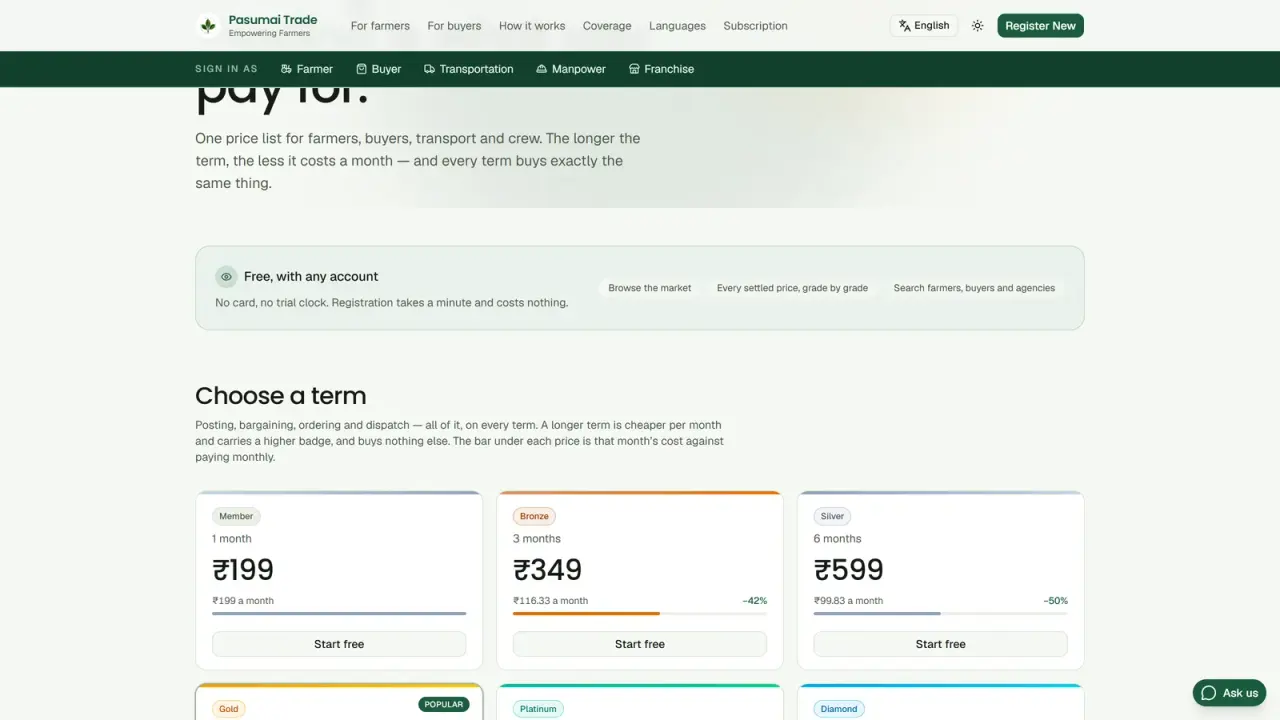Viewport: 1280px width, 720px height.
Task: Click the −42% discount label
Action: click(x=755, y=601)
